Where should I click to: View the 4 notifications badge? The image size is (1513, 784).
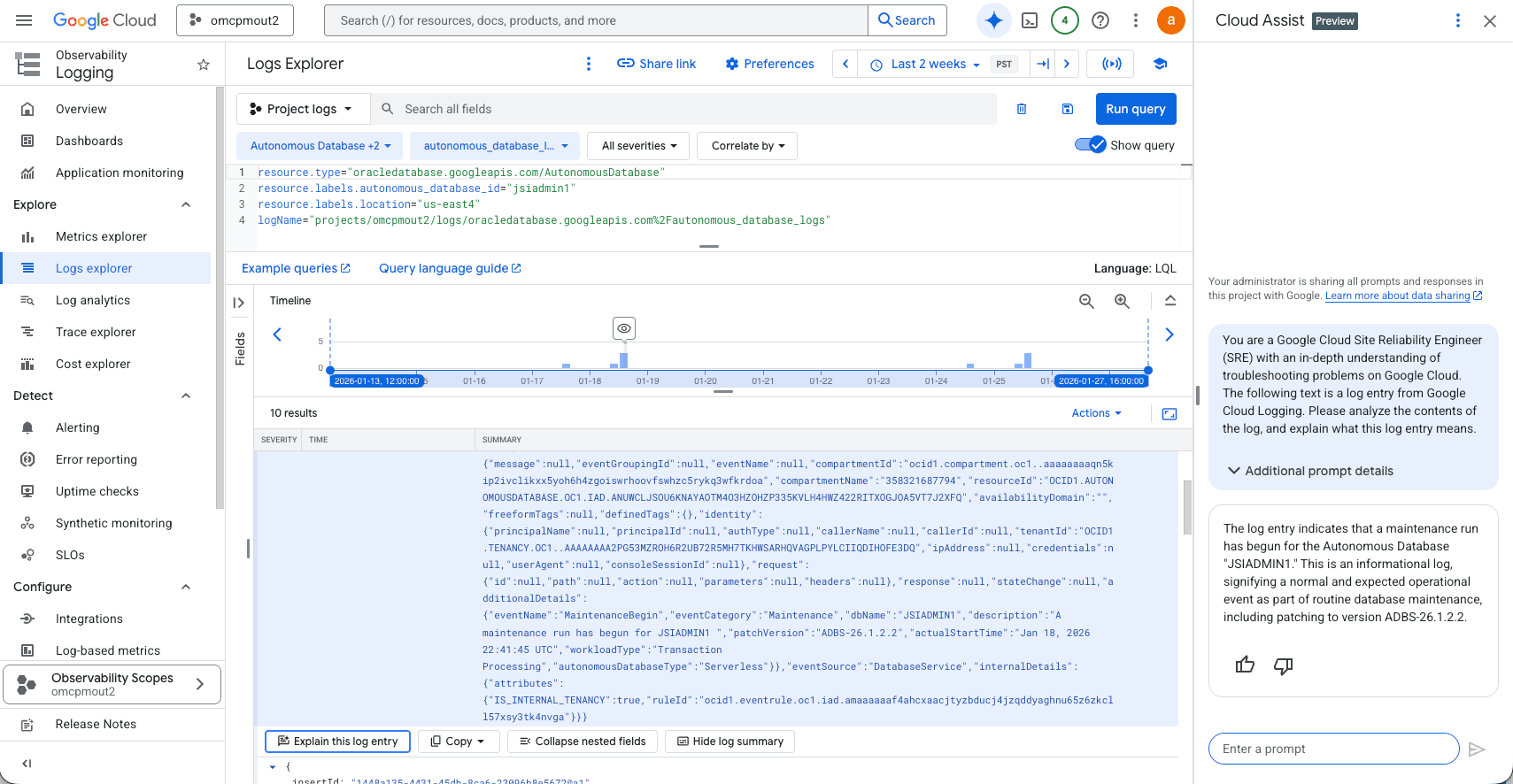click(x=1065, y=20)
